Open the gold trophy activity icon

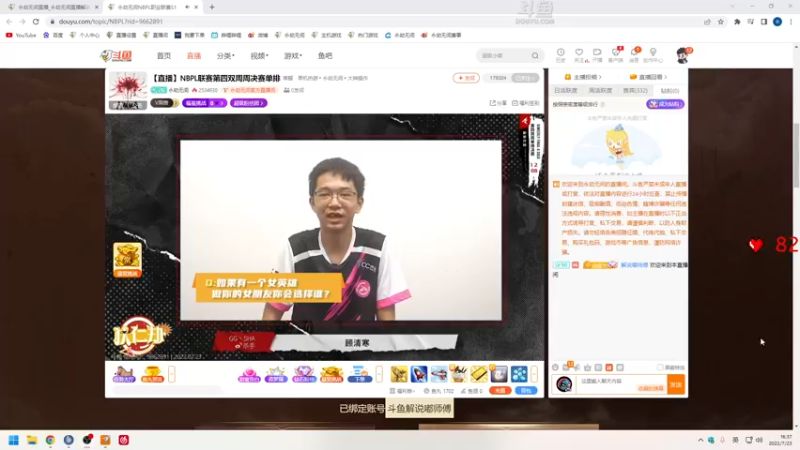[152, 374]
